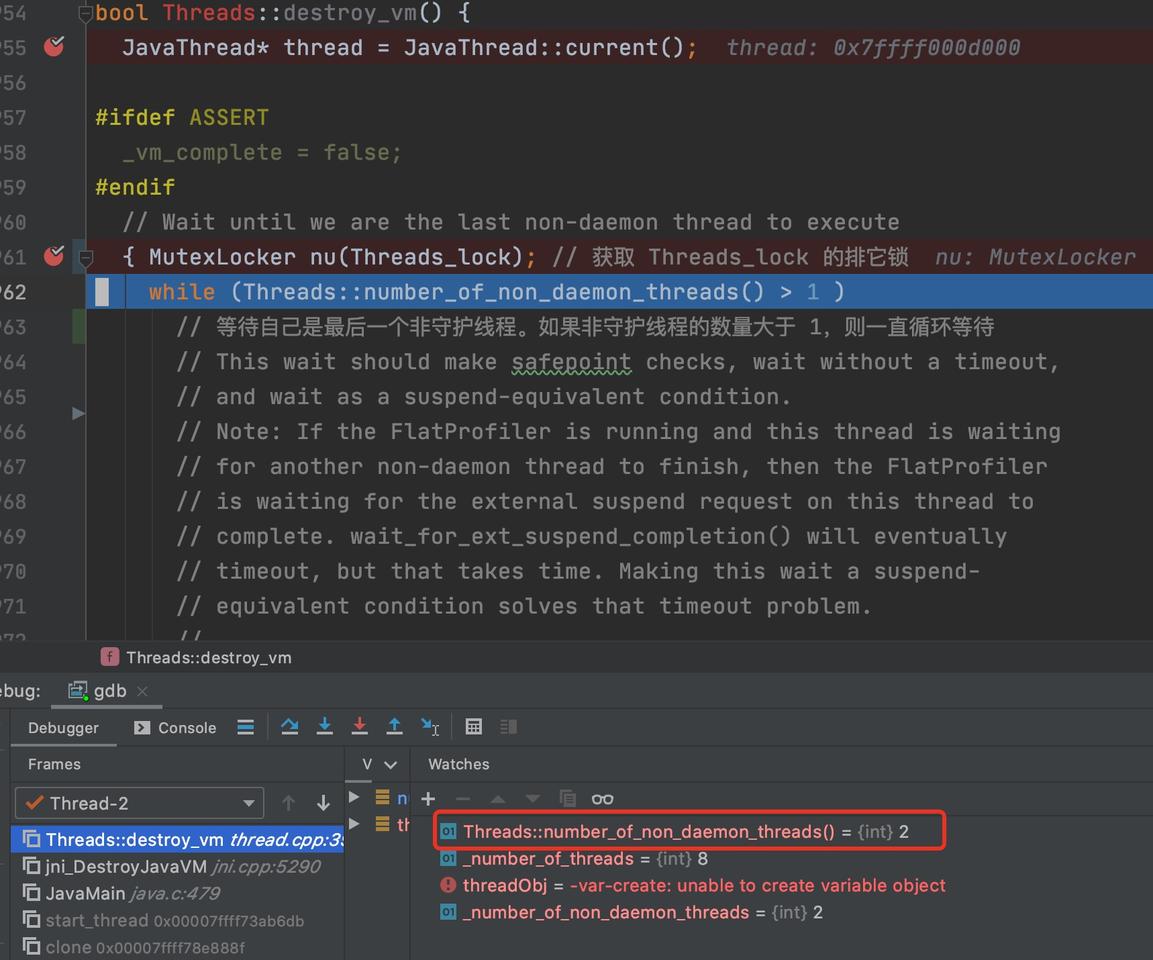Select the _number_of_threads = 8 watch
Screen dimensions: 1153x960
(x=574, y=859)
